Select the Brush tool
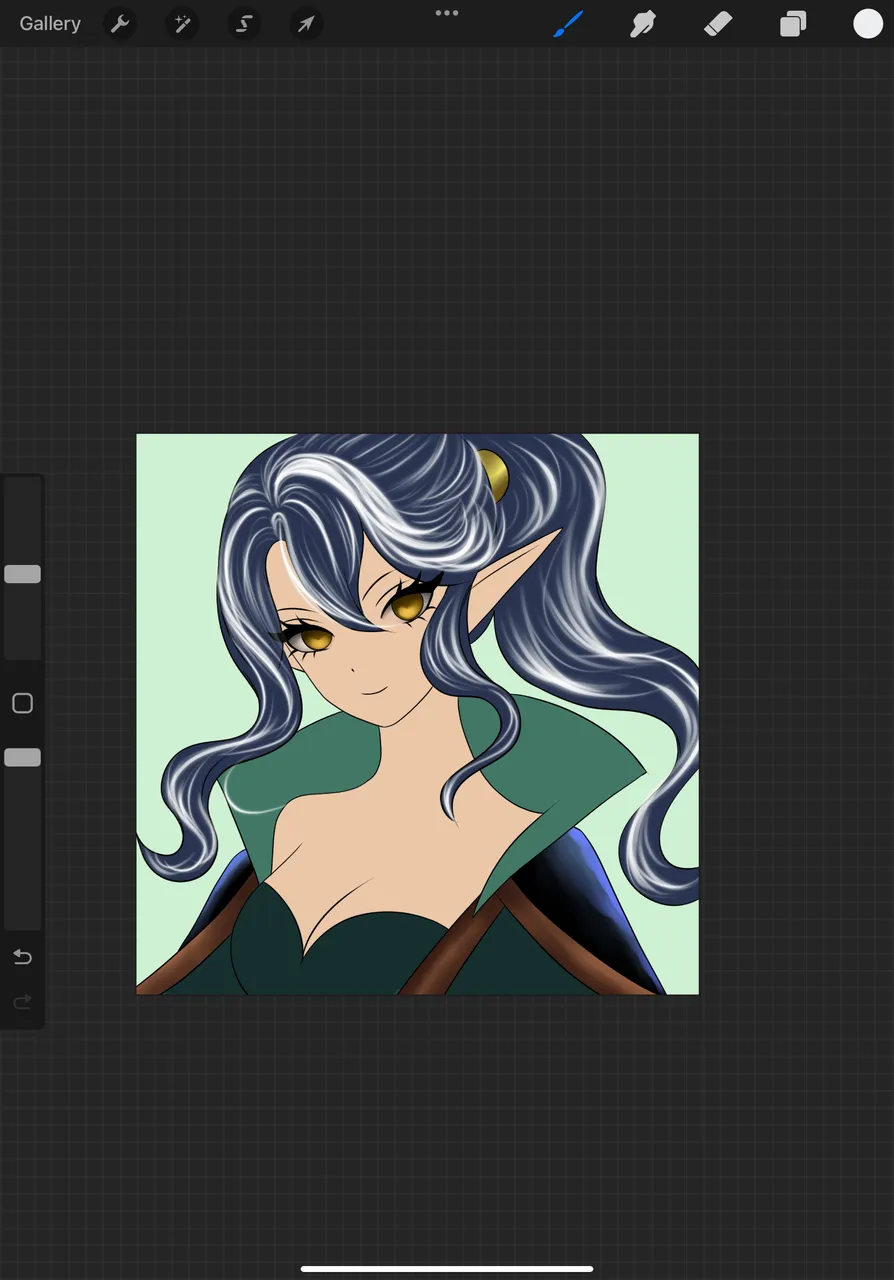The height and width of the screenshot is (1280, 894). (568, 23)
